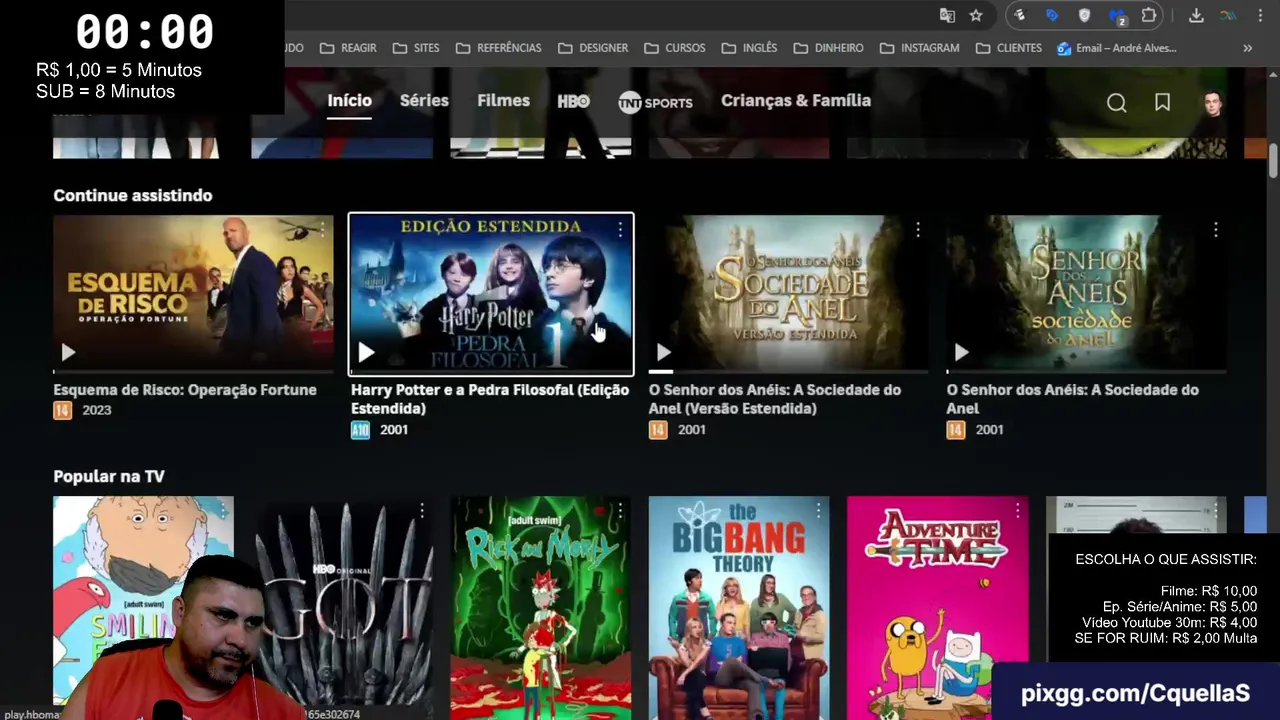Open the search magnifier on the streaming site
The image size is (1280, 720).
click(1117, 103)
